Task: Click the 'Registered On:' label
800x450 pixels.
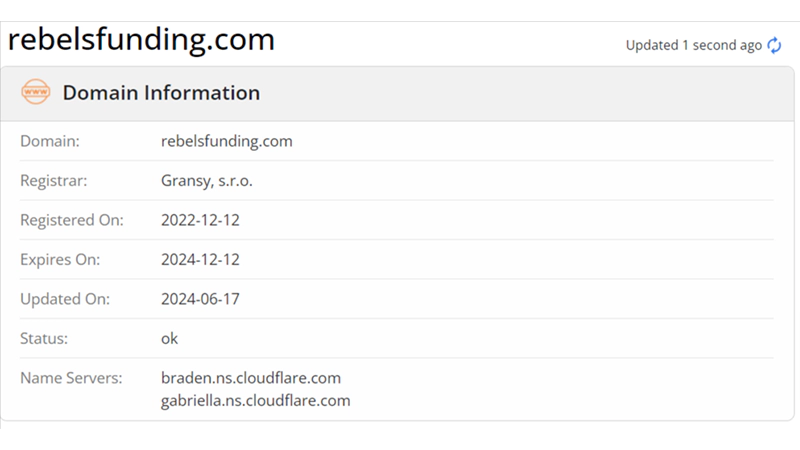Action: coord(72,220)
